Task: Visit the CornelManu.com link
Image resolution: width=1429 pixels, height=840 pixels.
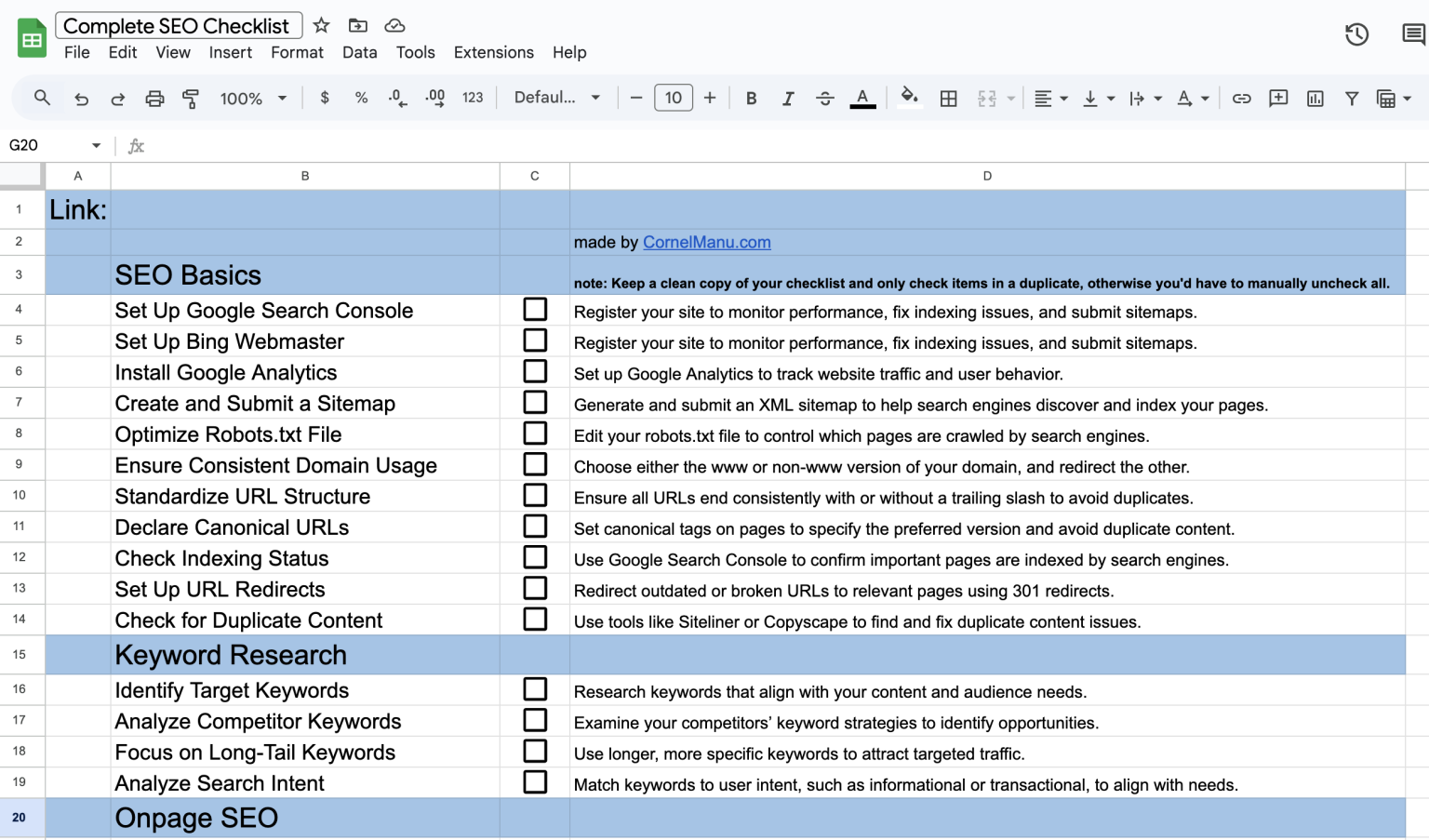Action: [706, 242]
